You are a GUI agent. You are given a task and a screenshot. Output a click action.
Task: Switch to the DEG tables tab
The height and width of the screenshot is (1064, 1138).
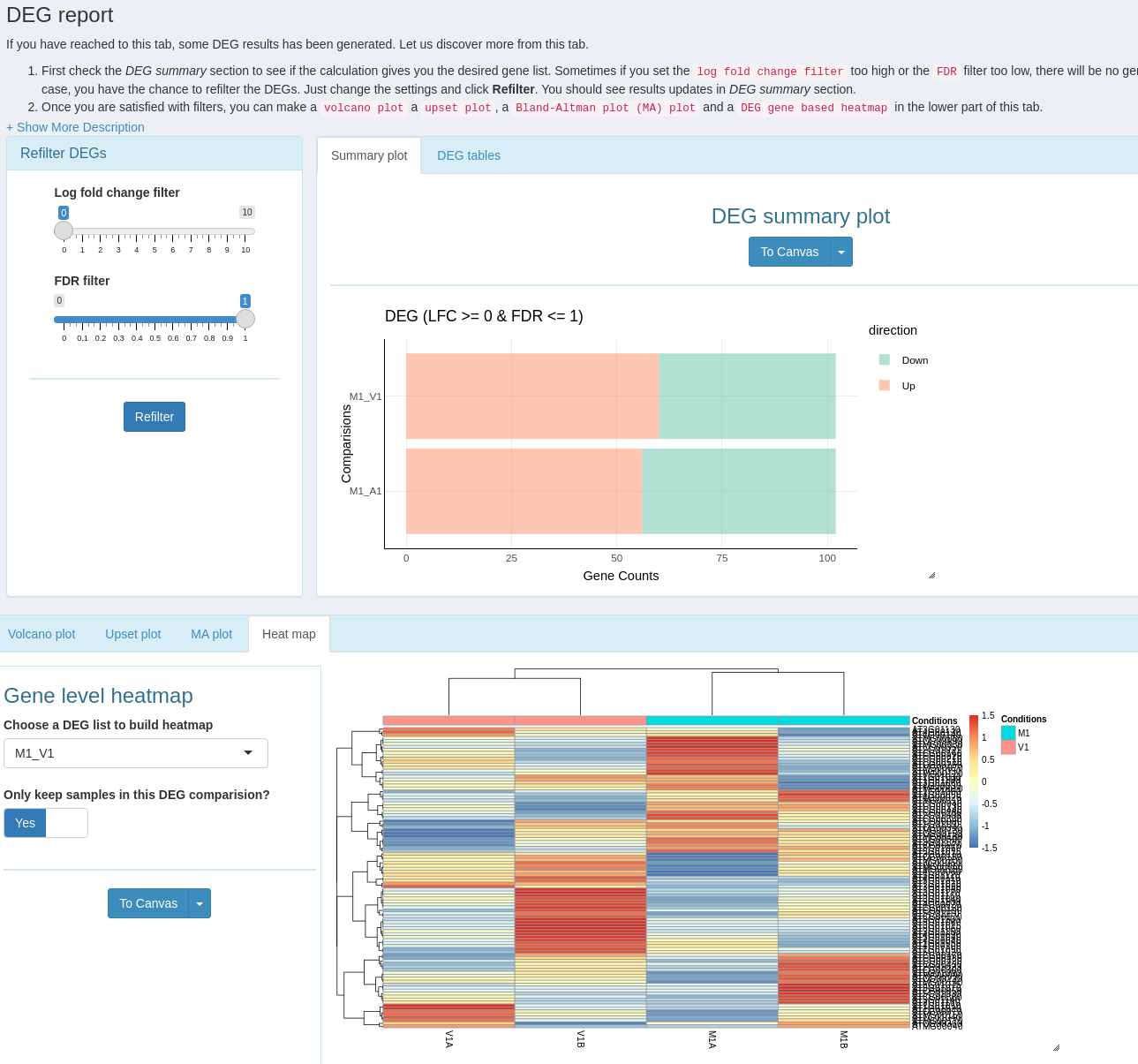tap(468, 155)
